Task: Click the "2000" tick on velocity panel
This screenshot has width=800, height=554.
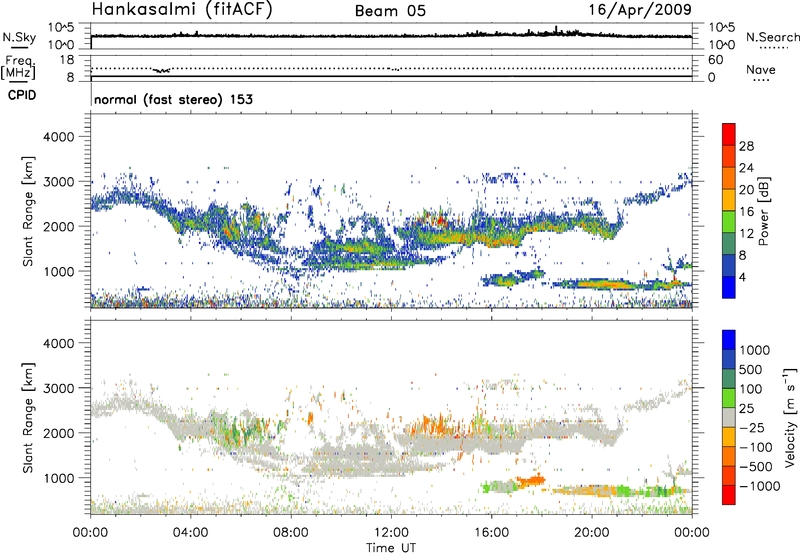Action: [x=58, y=433]
